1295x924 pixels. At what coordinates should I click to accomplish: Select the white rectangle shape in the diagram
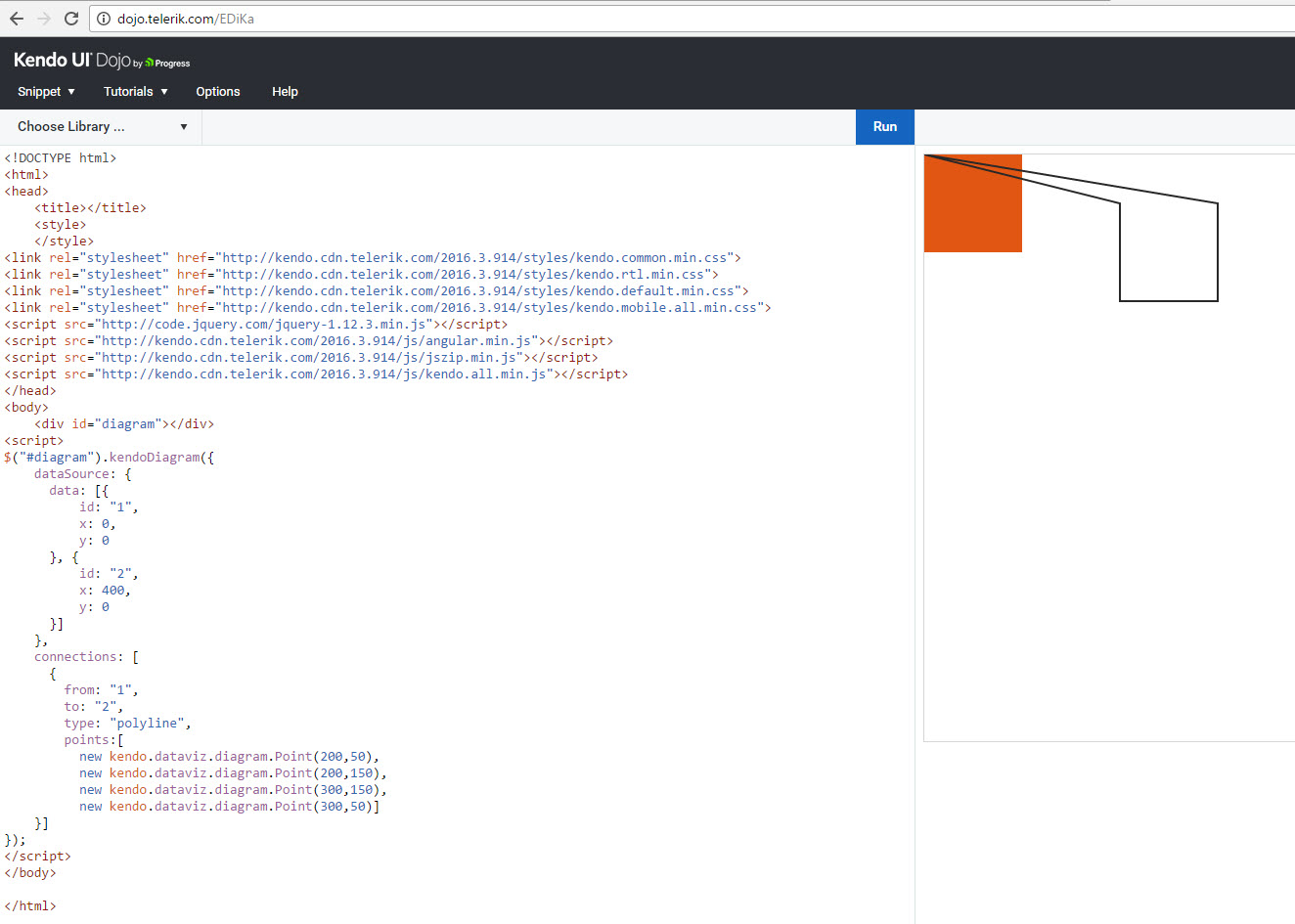pos(1169,252)
